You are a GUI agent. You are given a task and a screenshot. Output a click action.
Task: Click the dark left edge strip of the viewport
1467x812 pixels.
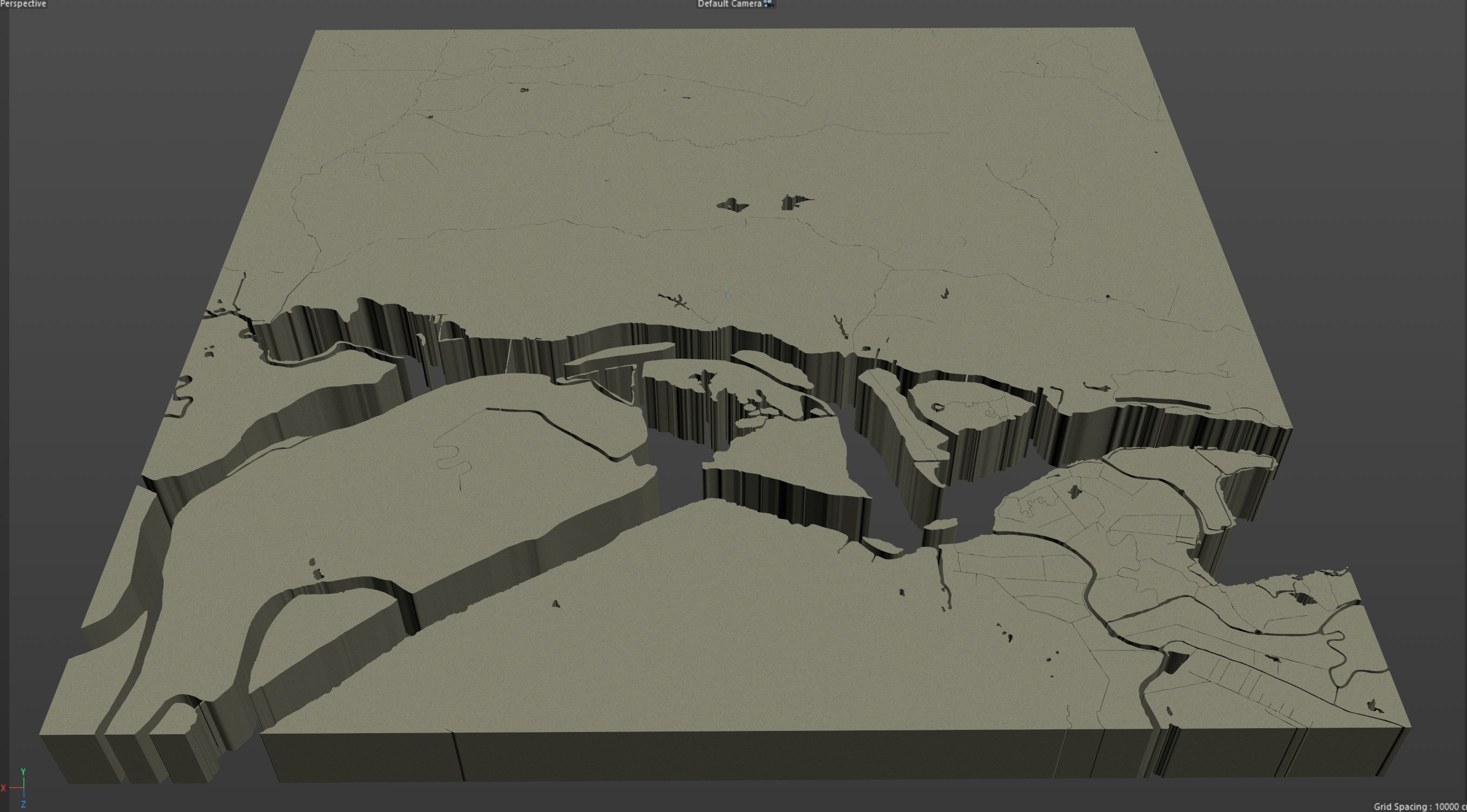coord(4,399)
